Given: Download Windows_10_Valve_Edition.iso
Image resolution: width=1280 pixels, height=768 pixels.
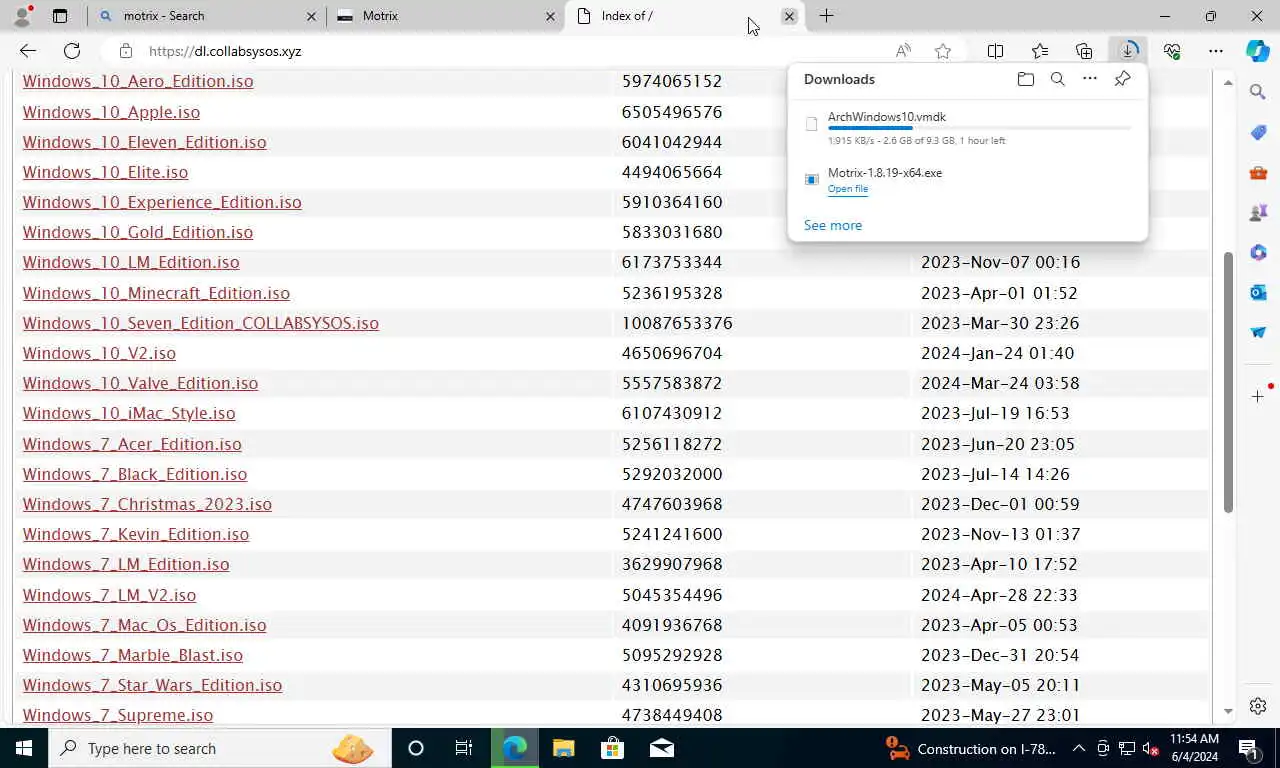Looking at the screenshot, I should (140, 383).
